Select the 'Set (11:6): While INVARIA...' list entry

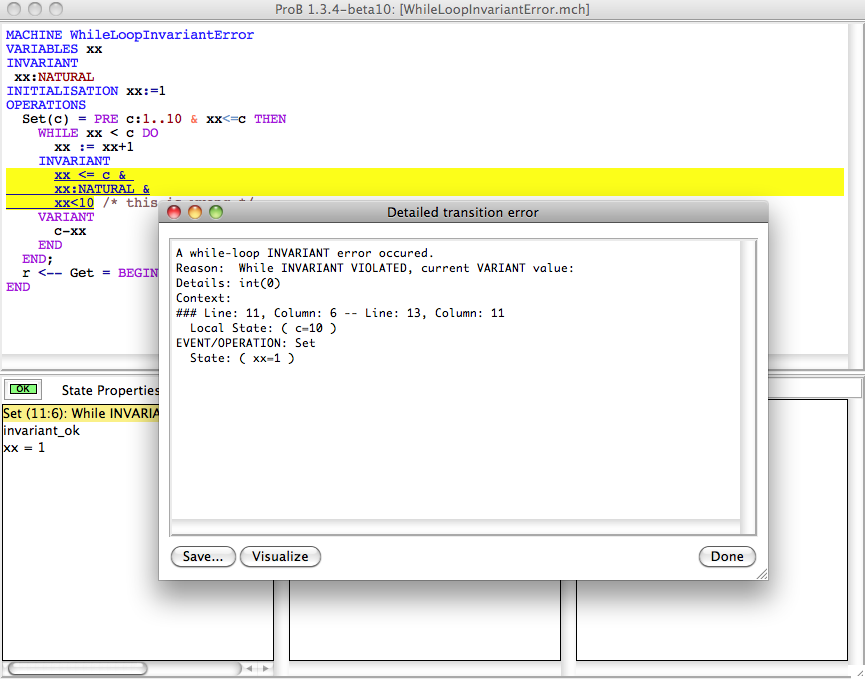80,413
